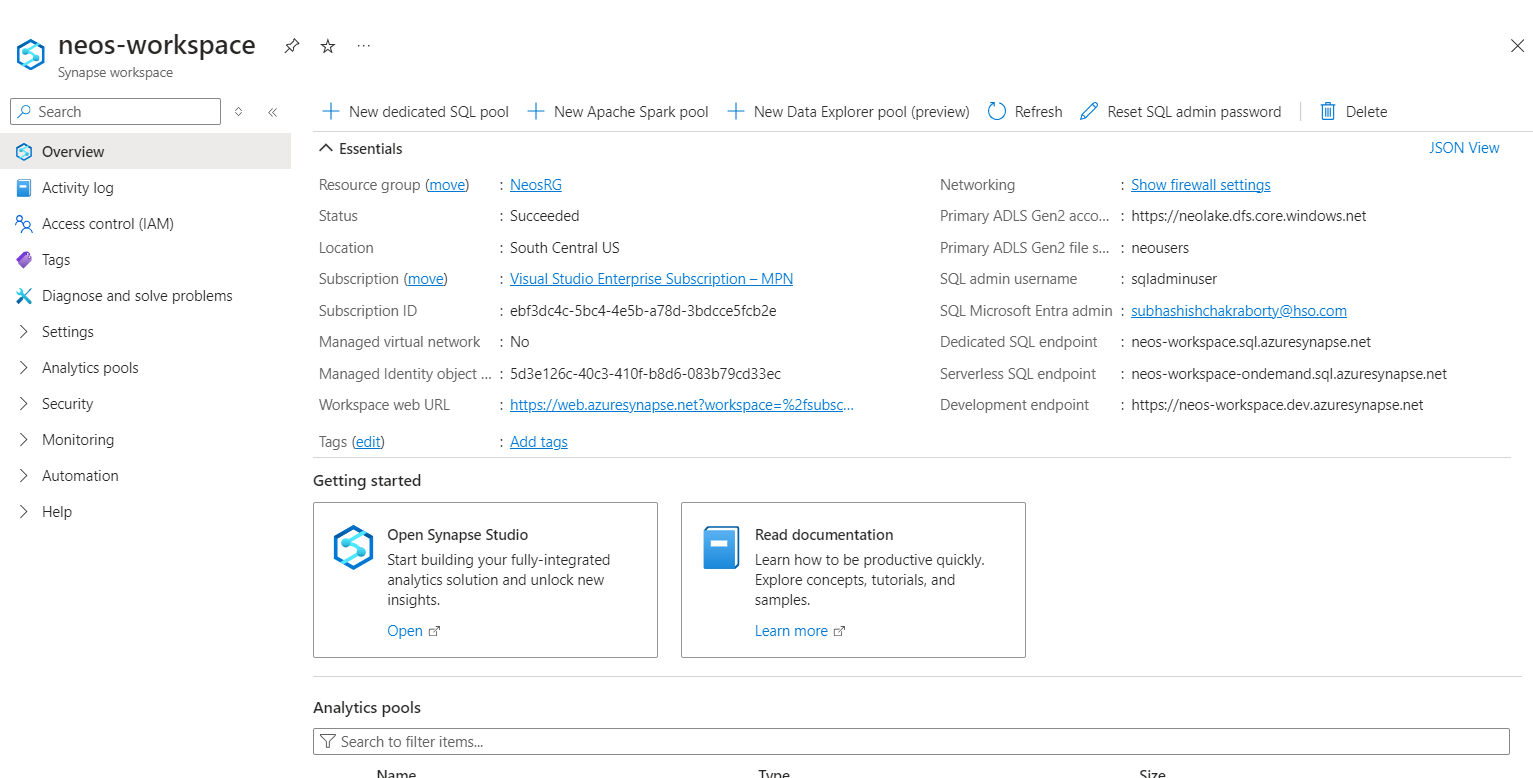Expand the Monitoring menu group
Image resolution: width=1533 pixels, height=778 pixels.
click(x=24, y=440)
